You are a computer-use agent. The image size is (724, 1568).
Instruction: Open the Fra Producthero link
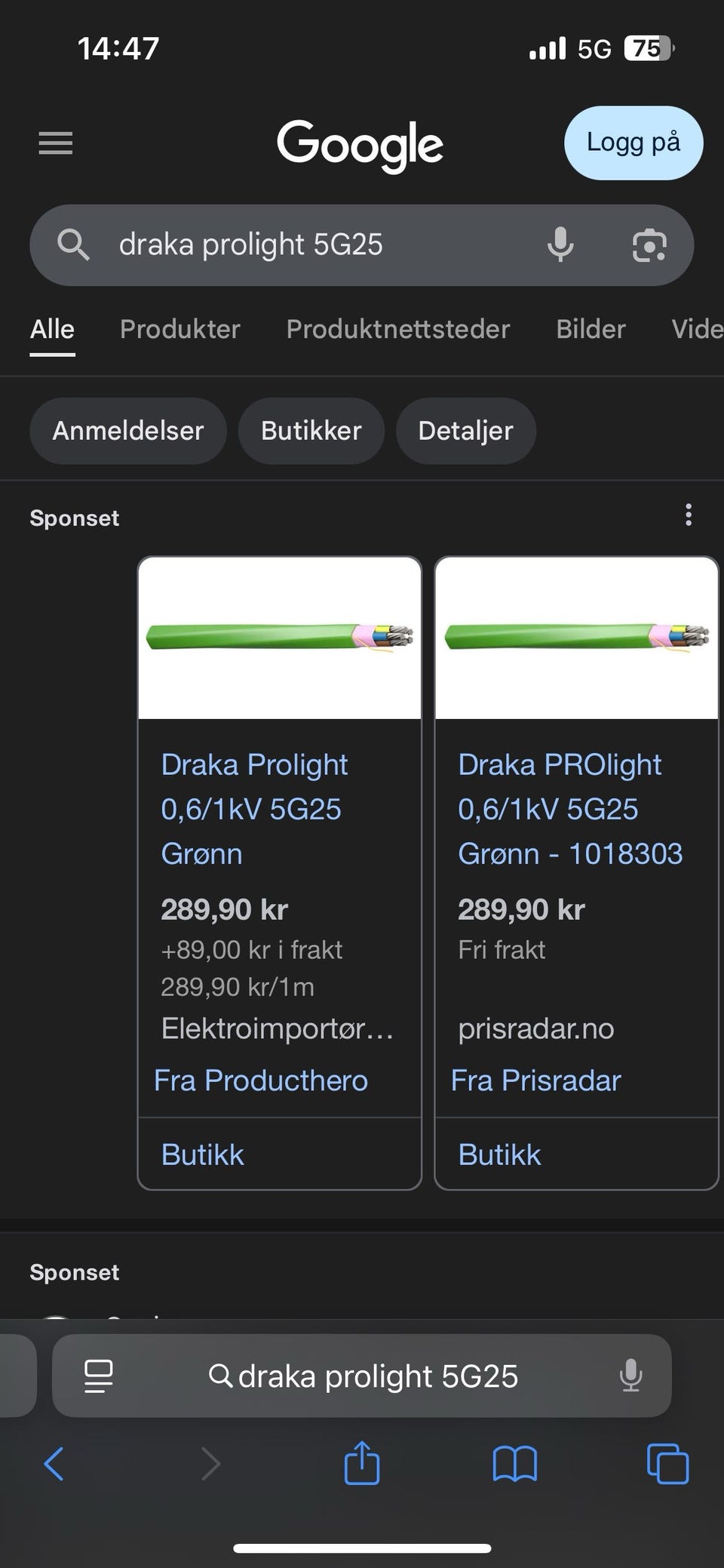[261, 1081]
